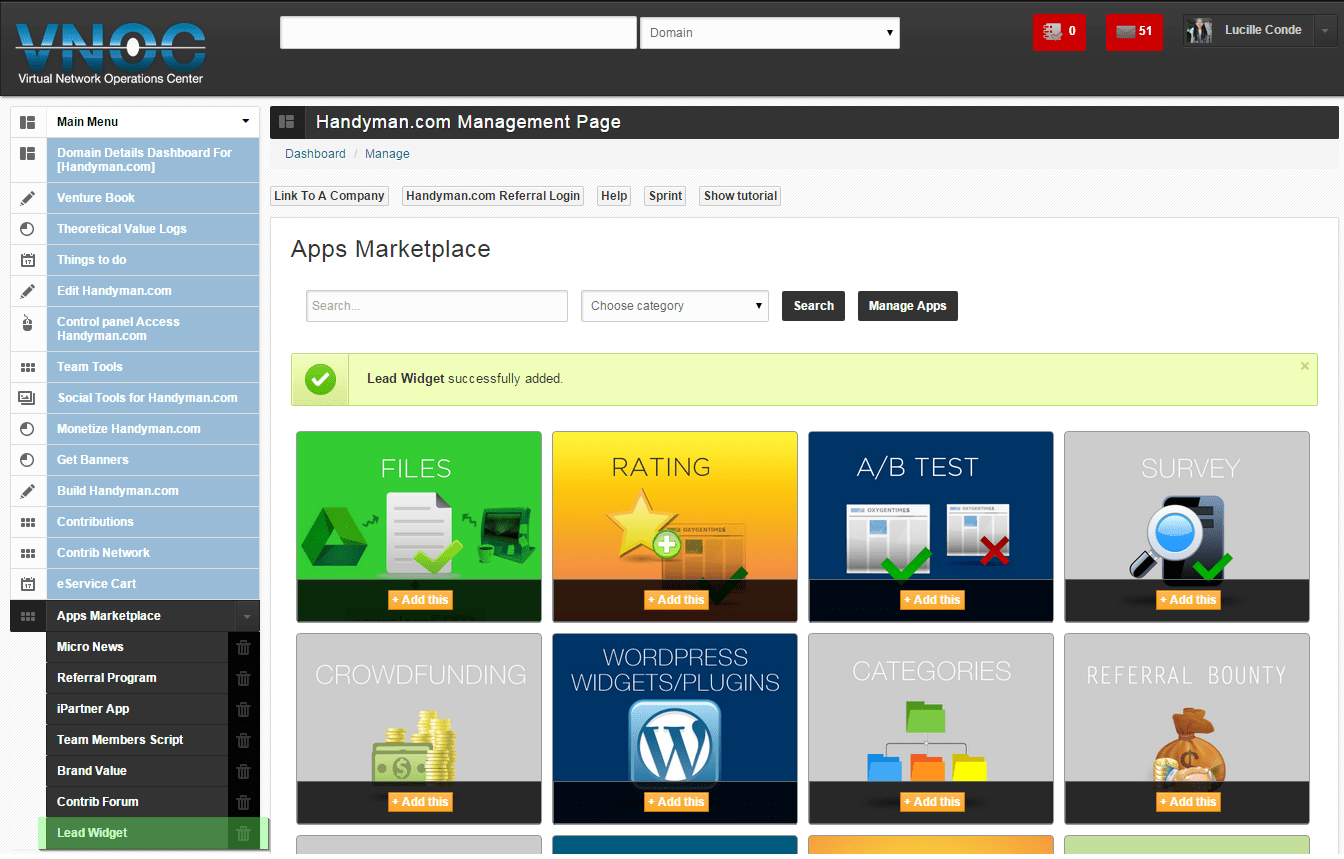
Task: Add the Crowdfunding app
Action: point(421,802)
